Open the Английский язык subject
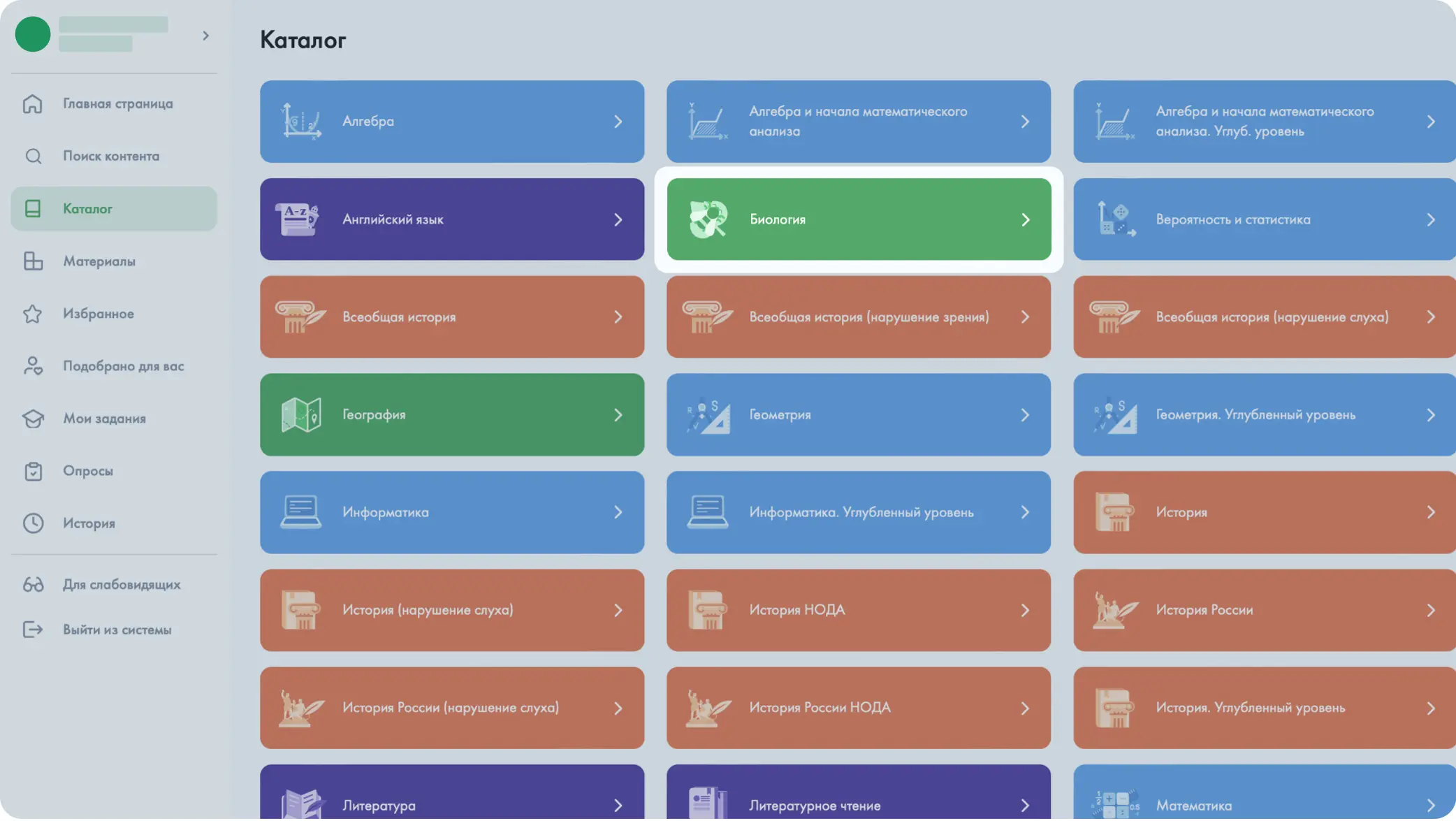This screenshot has height=821, width=1456. click(451, 219)
